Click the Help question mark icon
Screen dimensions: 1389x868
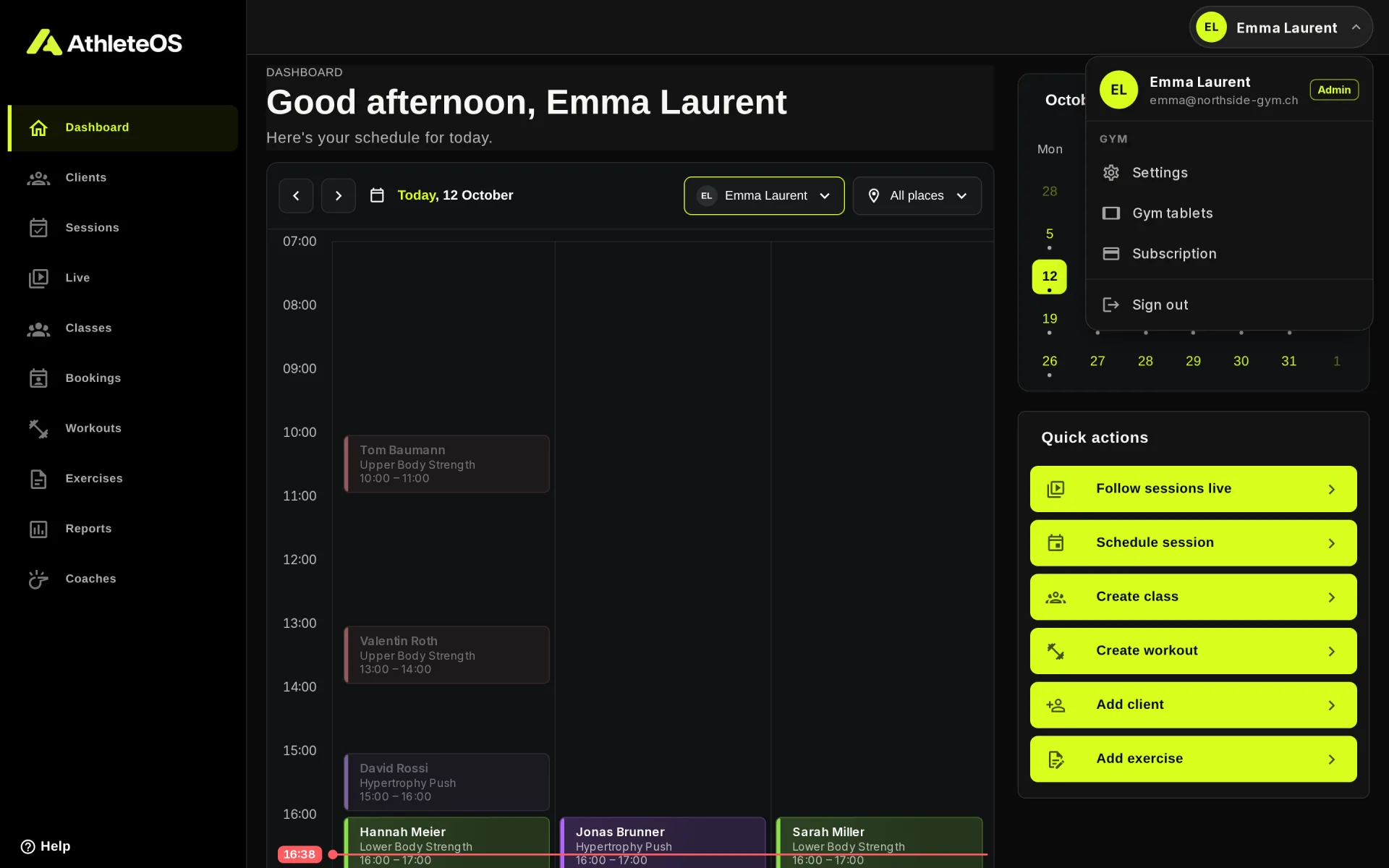click(x=27, y=846)
